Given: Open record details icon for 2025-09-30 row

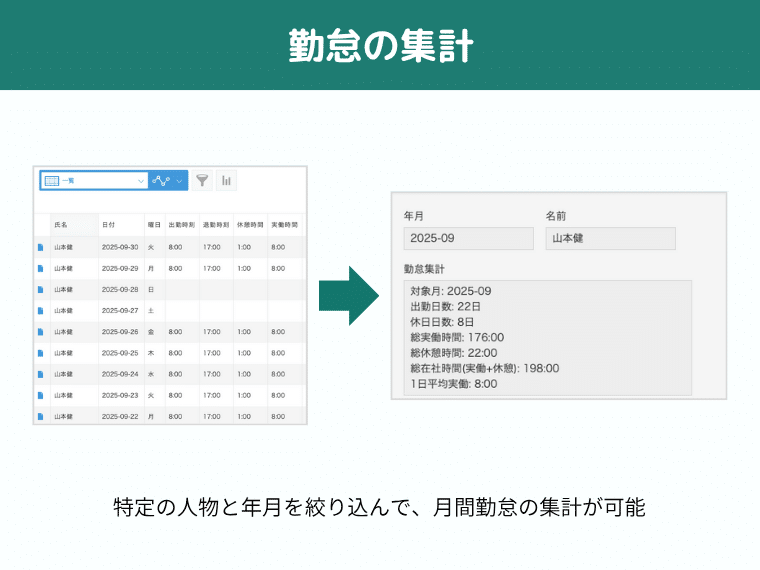Looking at the screenshot, I should pos(41,247).
